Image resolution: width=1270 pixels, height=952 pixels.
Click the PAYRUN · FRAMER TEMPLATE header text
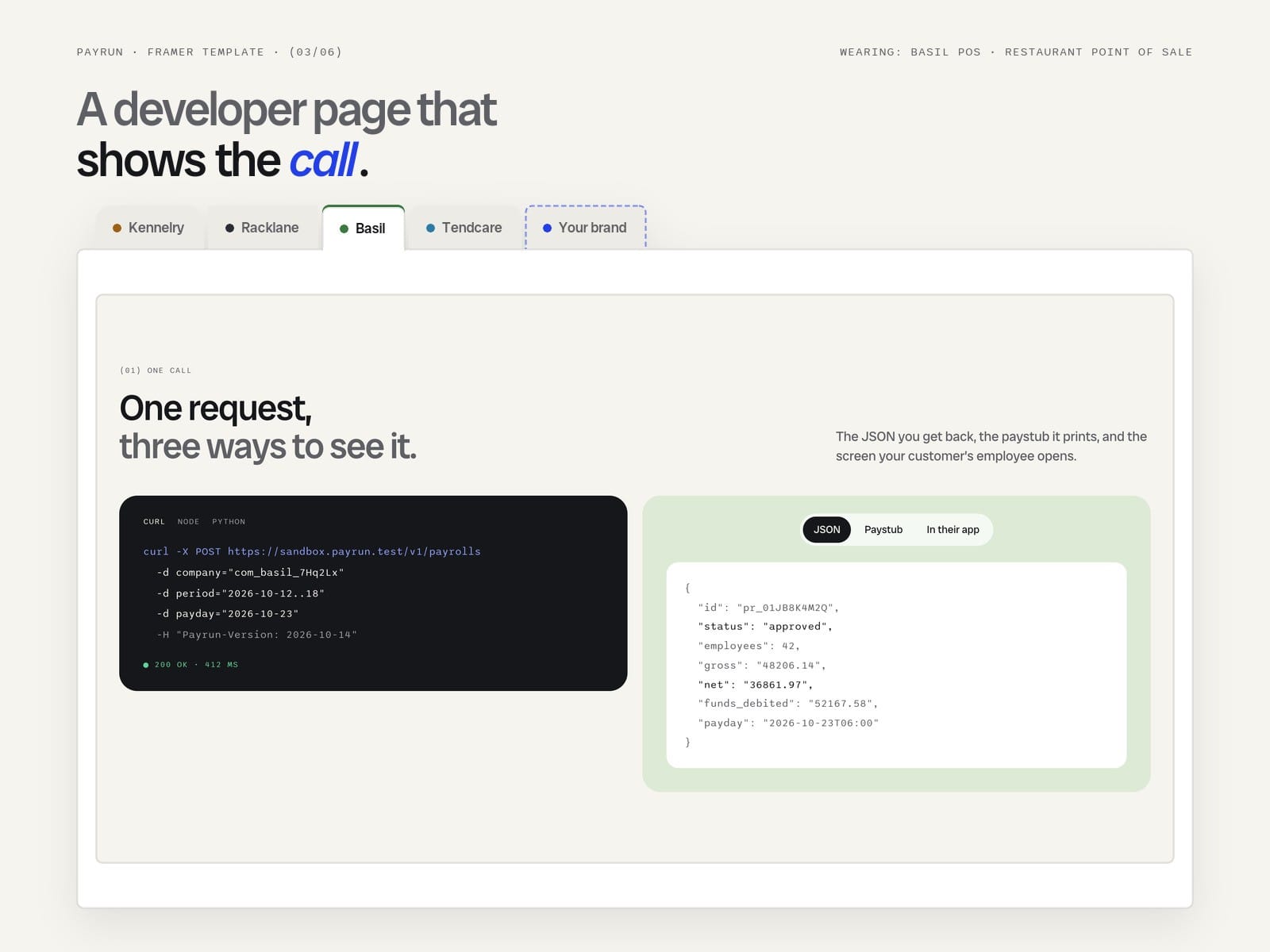click(210, 52)
